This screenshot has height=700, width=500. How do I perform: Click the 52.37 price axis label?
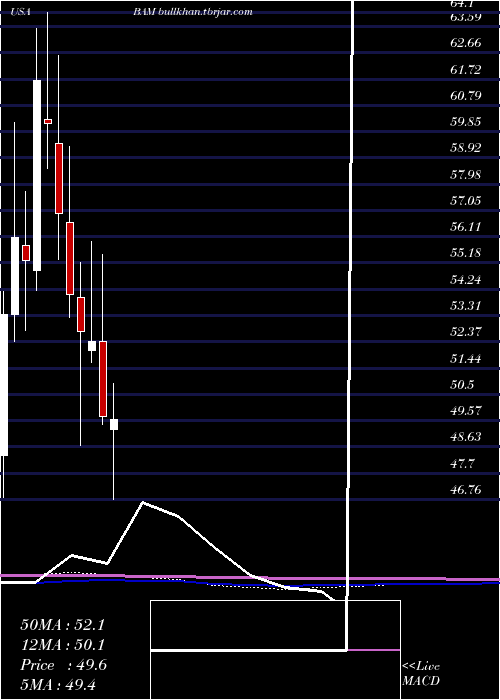point(466,332)
